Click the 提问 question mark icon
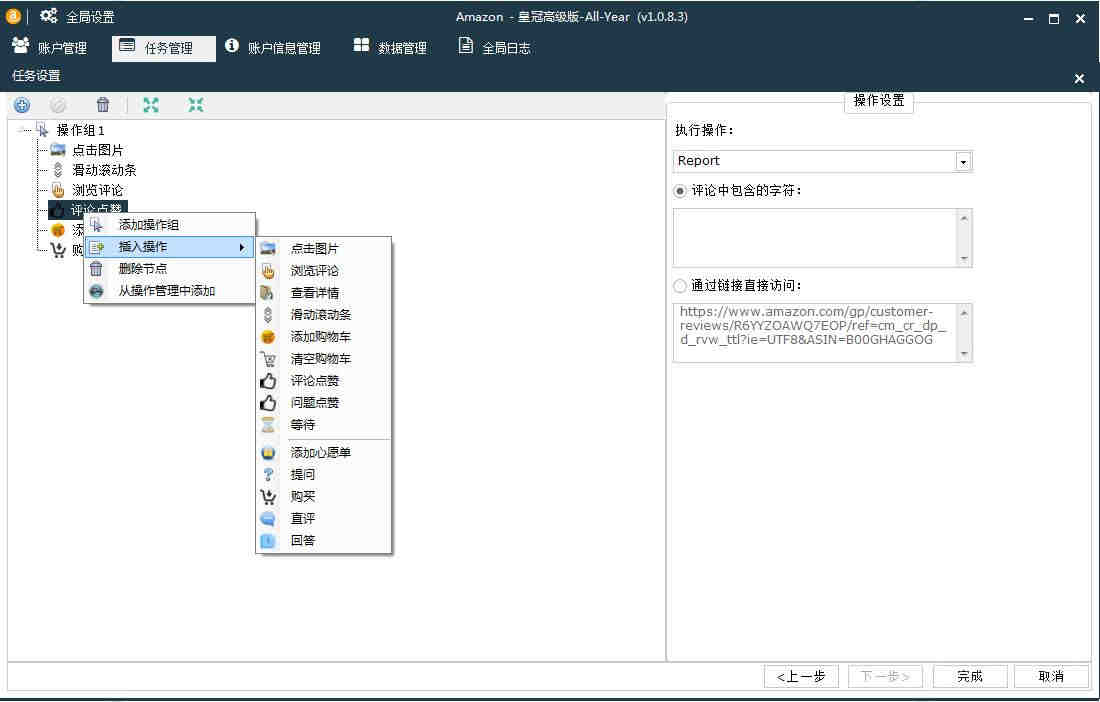1100x702 pixels. pos(268,475)
